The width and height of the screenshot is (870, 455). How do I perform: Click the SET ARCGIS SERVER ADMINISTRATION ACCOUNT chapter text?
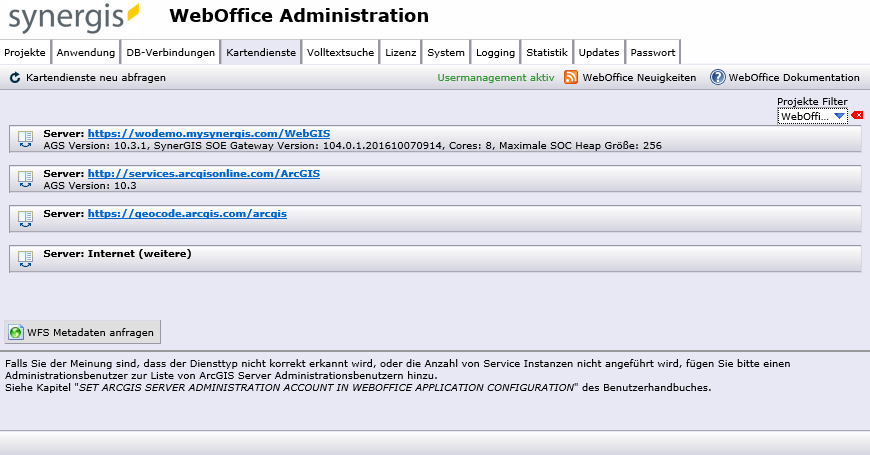click(326, 387)
